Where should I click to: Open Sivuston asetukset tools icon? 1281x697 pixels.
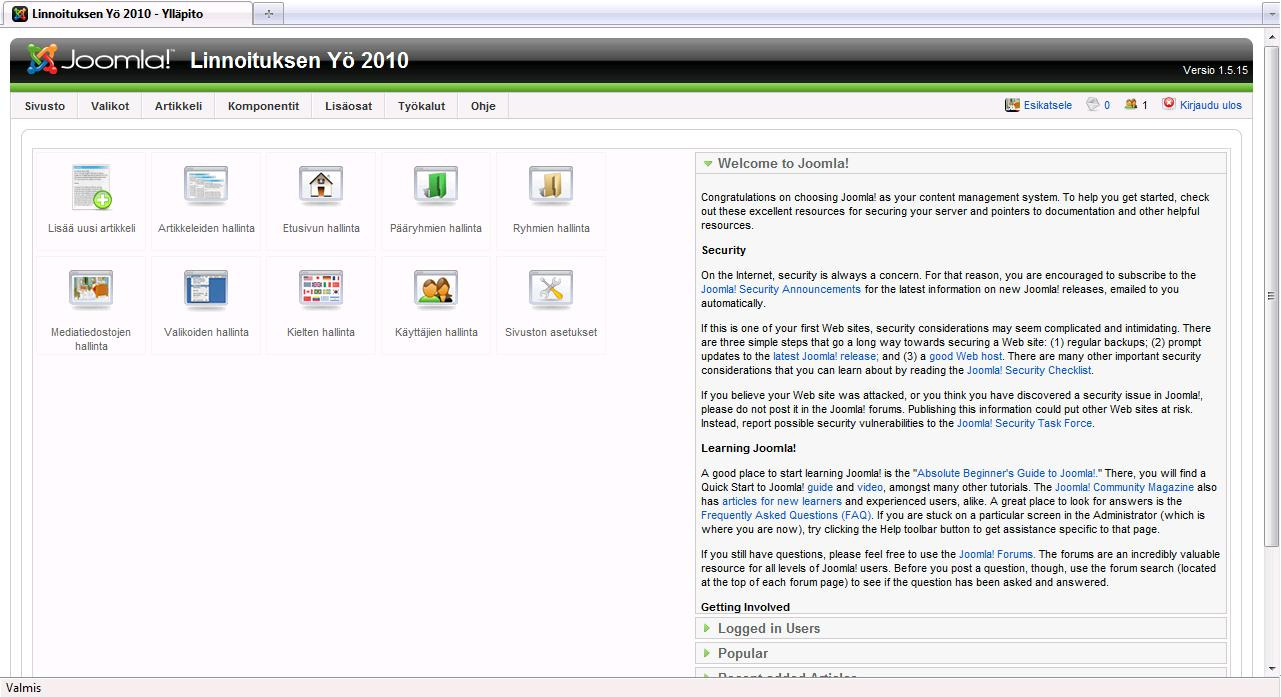(x=551, y=291)
